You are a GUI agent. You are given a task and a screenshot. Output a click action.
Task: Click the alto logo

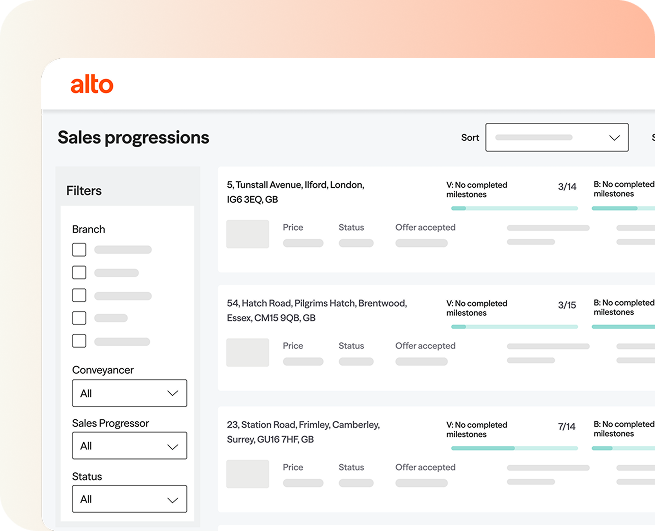pyautogui.click(x=92, y=85)
